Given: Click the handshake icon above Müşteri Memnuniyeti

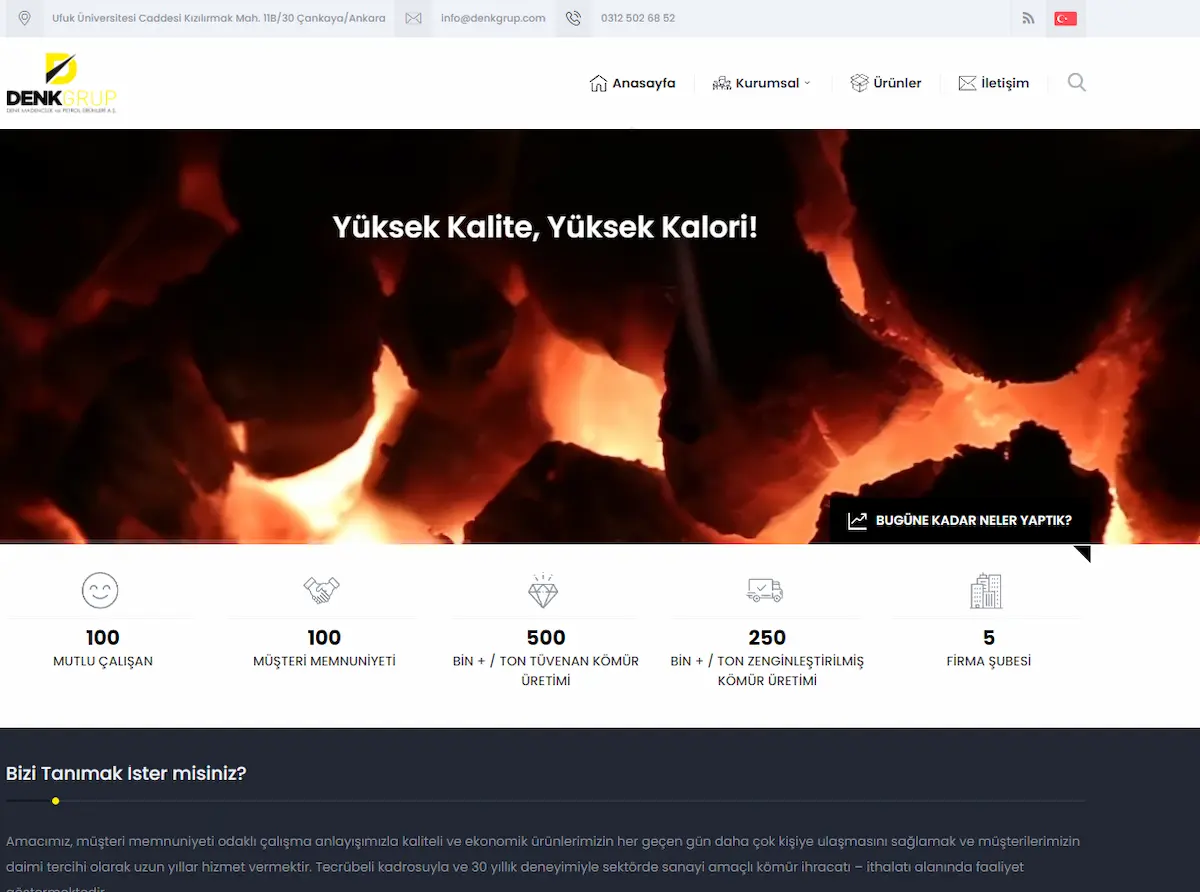Looking at the screenshot, I should tap(322, 590).
